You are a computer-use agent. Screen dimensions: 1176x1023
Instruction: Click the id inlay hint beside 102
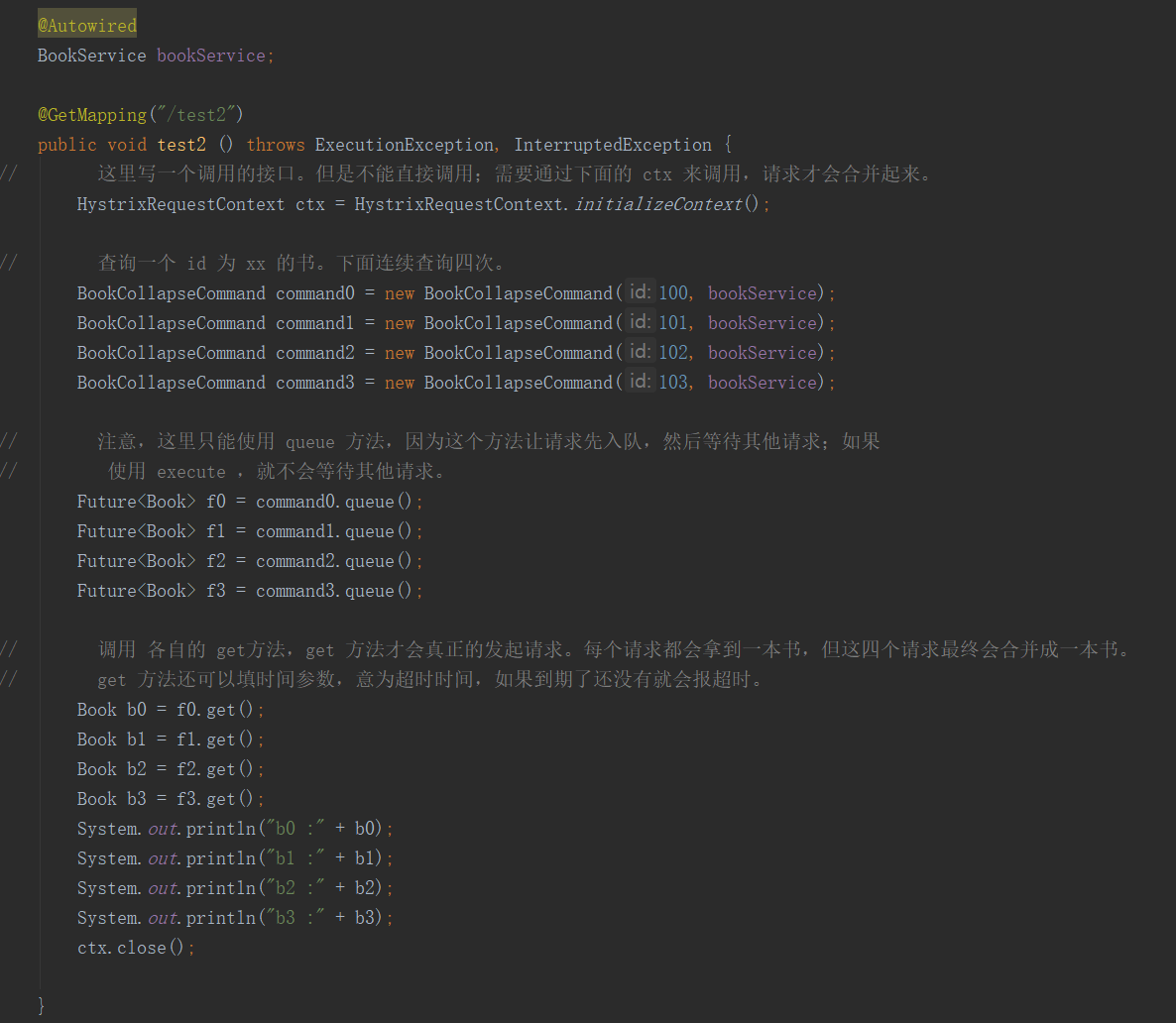coord(639,352)
